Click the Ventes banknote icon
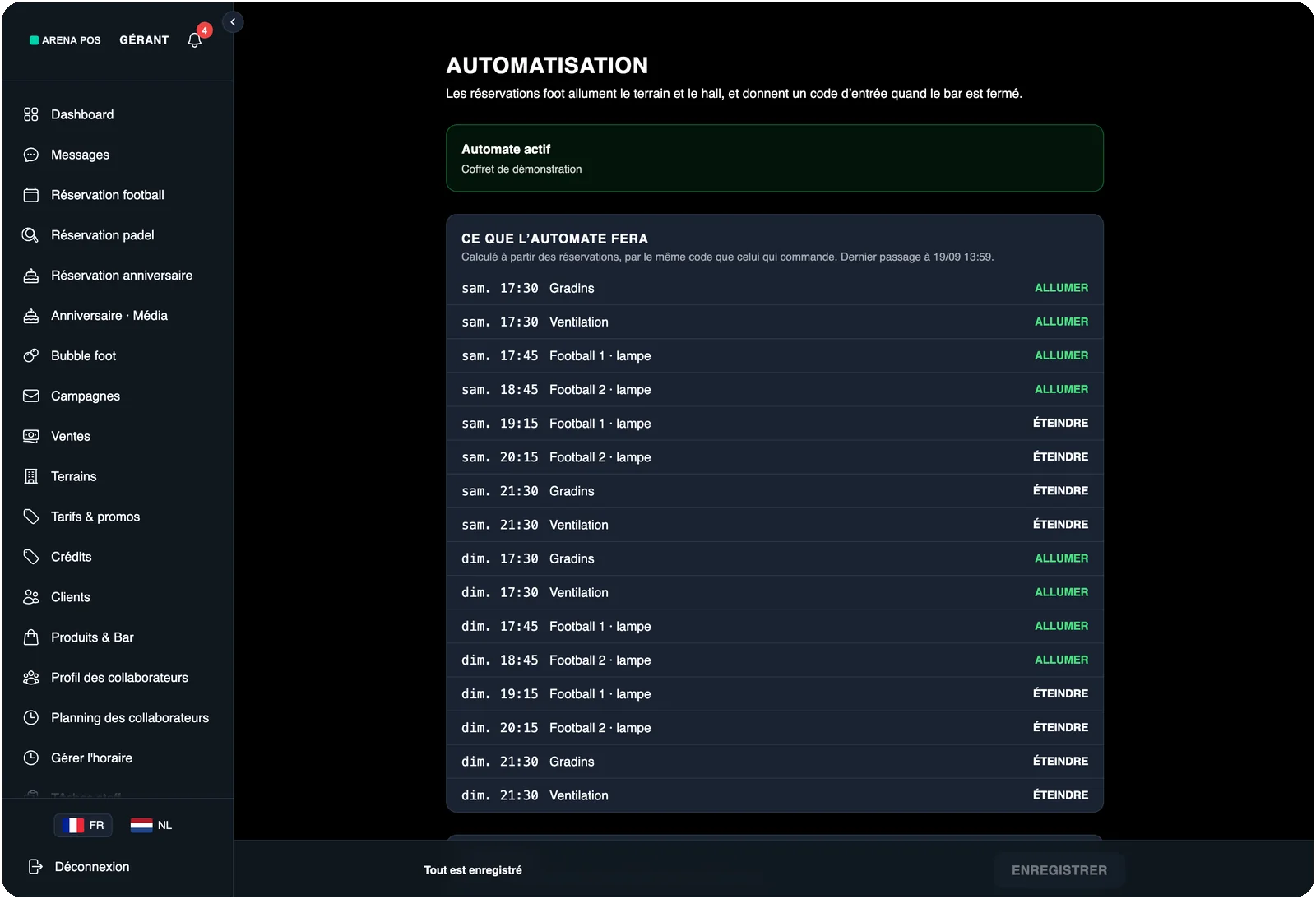1316x899 pixels. [x=31, y=436]
